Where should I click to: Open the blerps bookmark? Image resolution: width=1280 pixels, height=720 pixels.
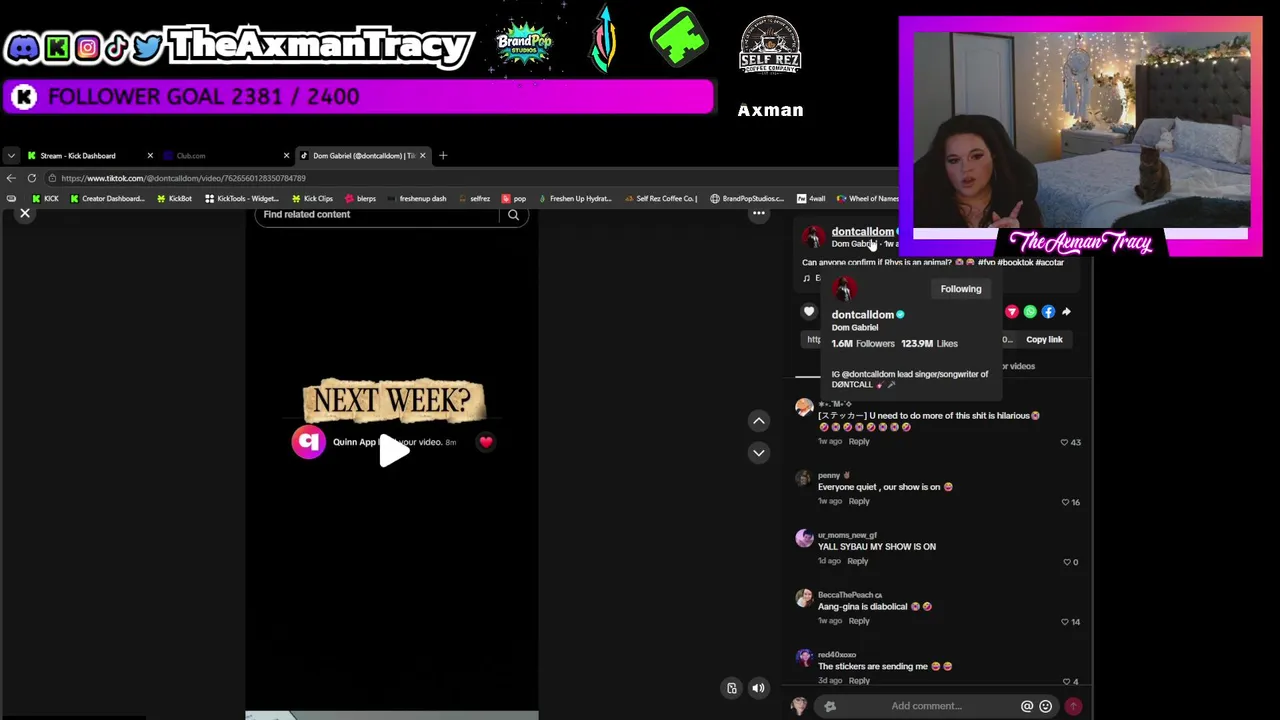coord(360,199)
